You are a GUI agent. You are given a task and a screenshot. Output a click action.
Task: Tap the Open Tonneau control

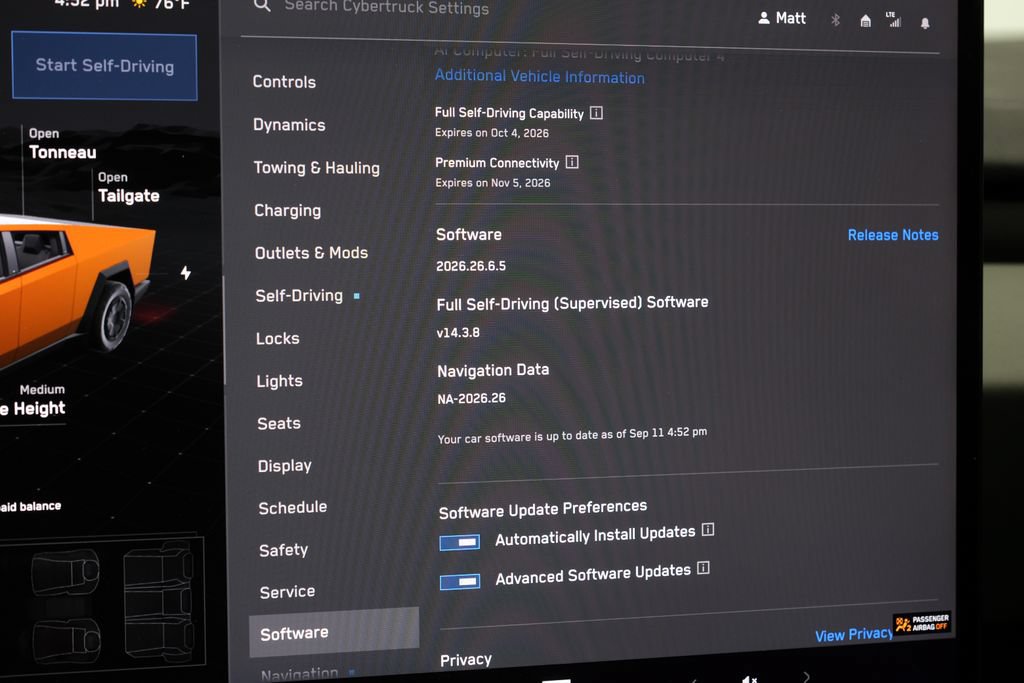pos(63,144)
